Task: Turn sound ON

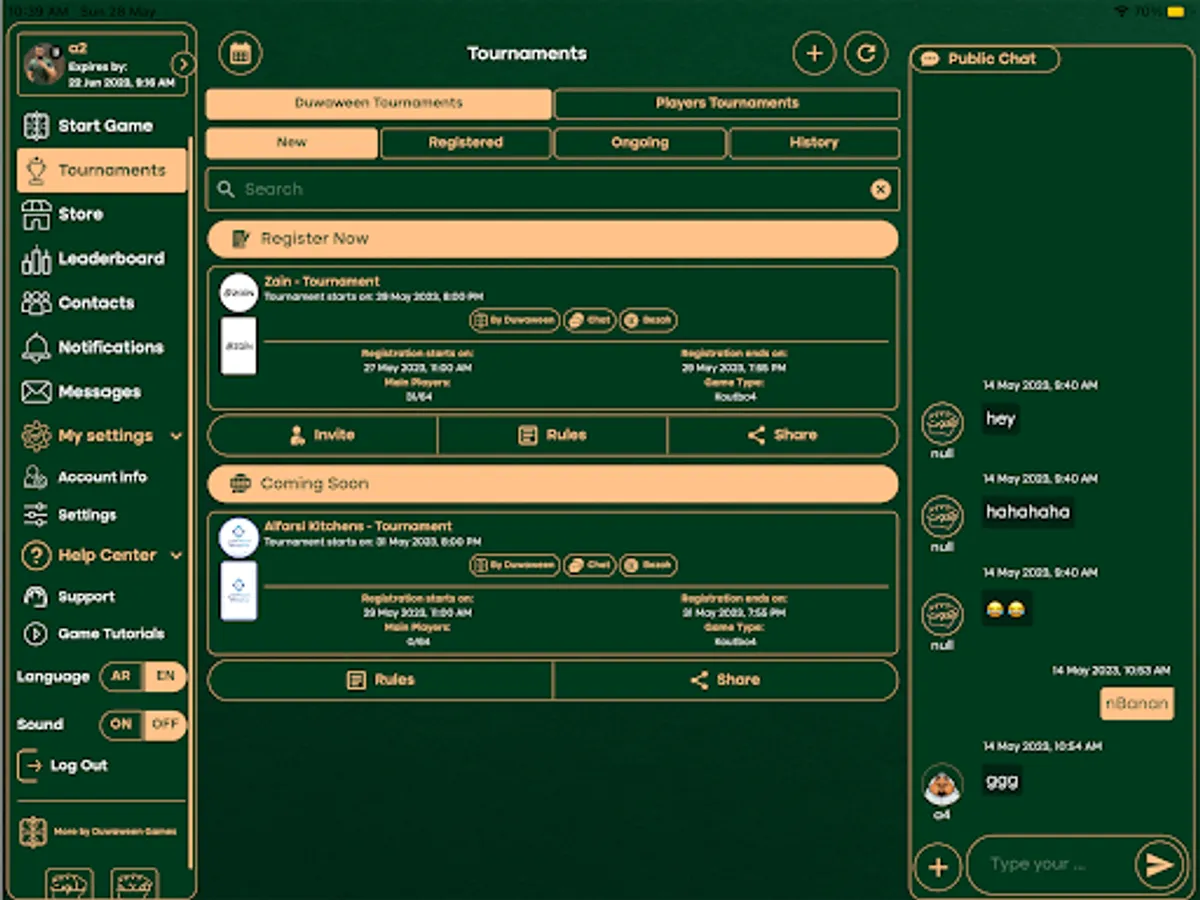Action: [x=121, y=724]
